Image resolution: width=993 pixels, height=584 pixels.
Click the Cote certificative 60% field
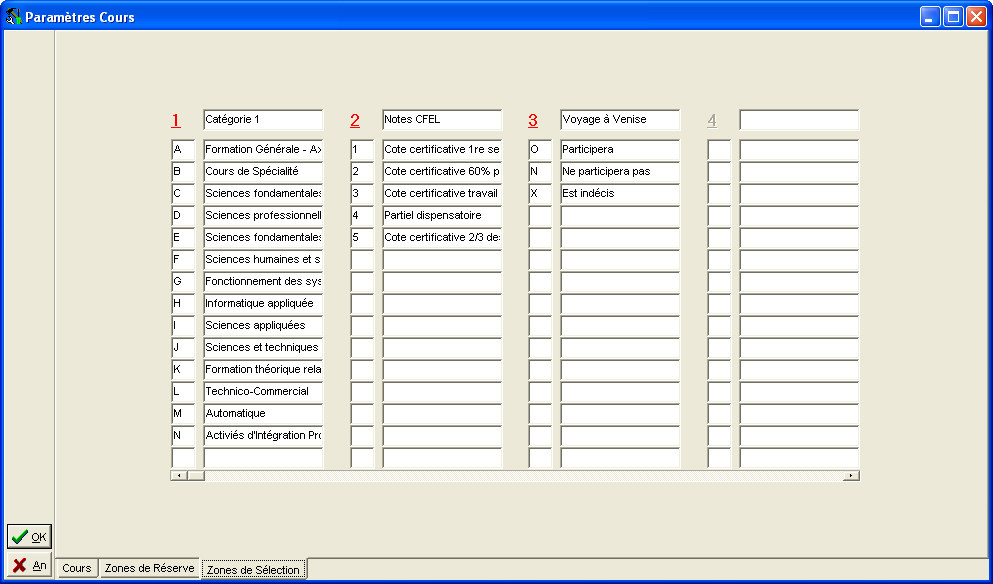pyautogui.click(x=442, y=172)
